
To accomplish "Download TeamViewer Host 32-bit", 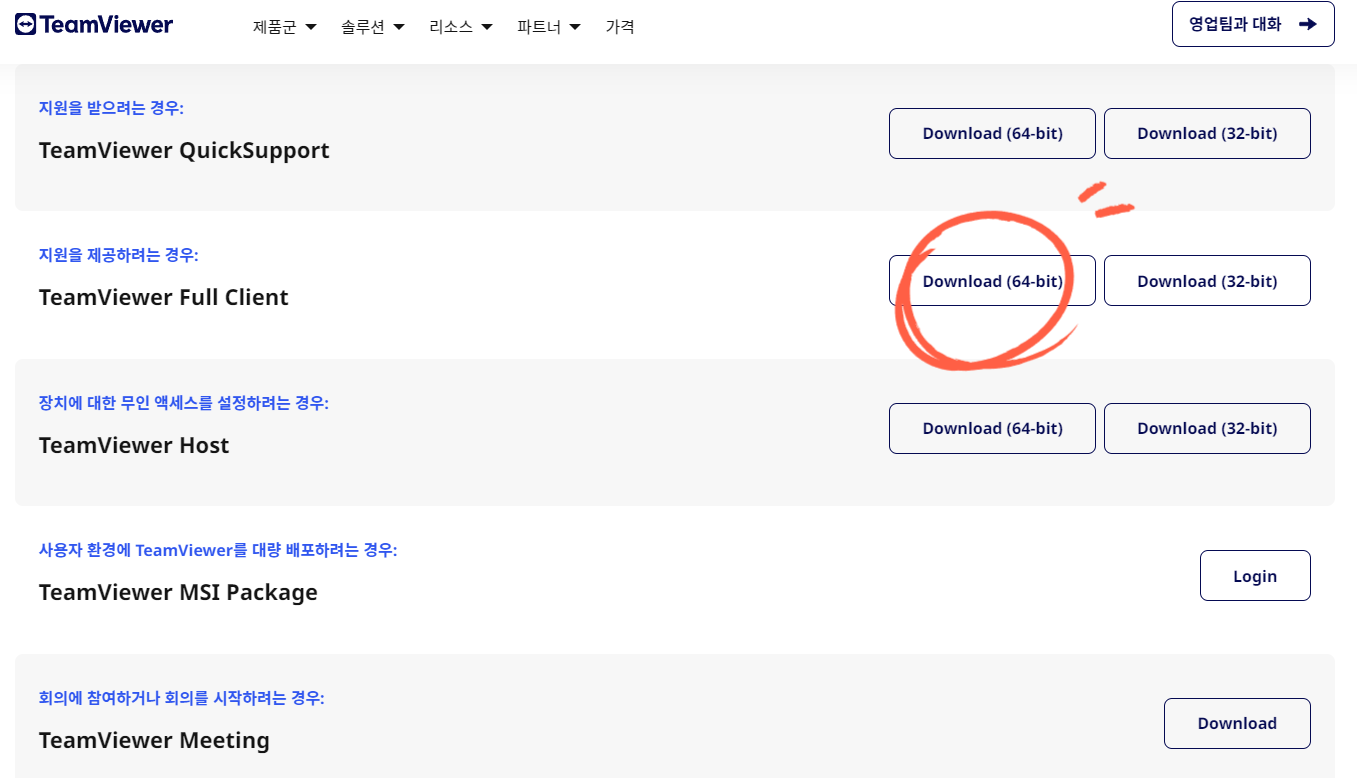I will point(1207,428).
